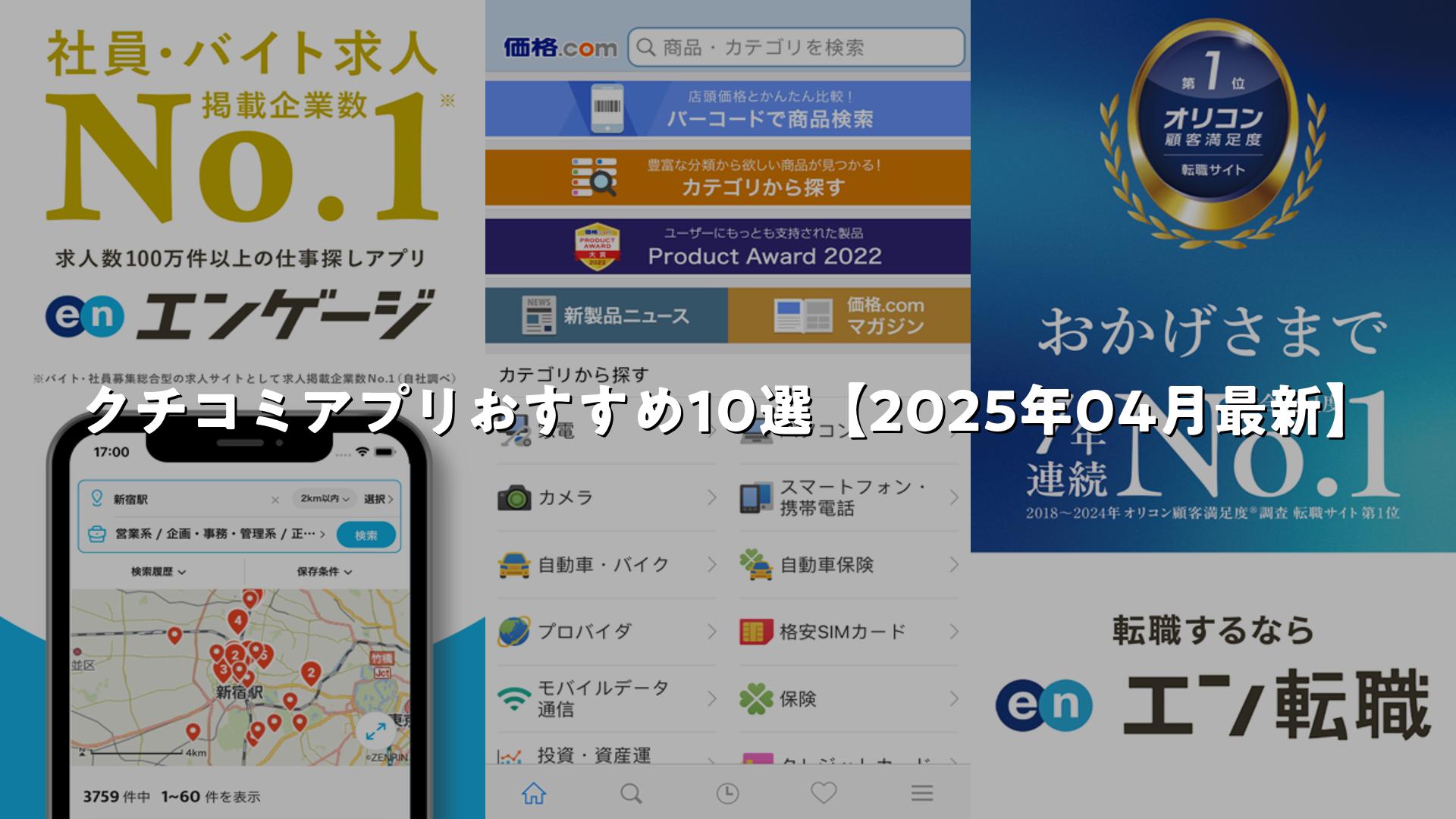Click the smartphone icon for スマートフォン・携帯電話
Viewport: 1456px width, 819px height.
click(x=757, y=497)
